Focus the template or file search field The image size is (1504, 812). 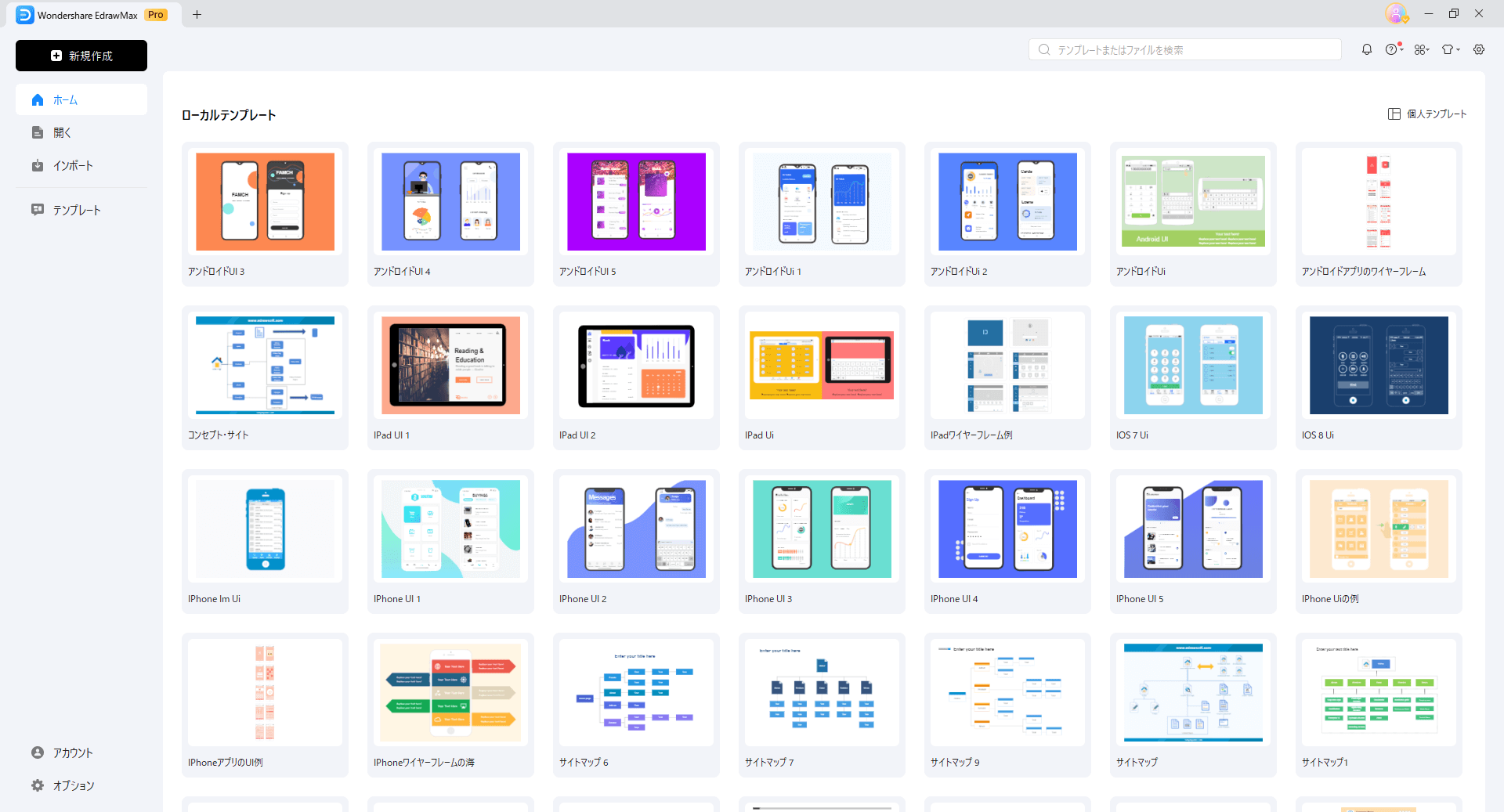coord(1184,50)
